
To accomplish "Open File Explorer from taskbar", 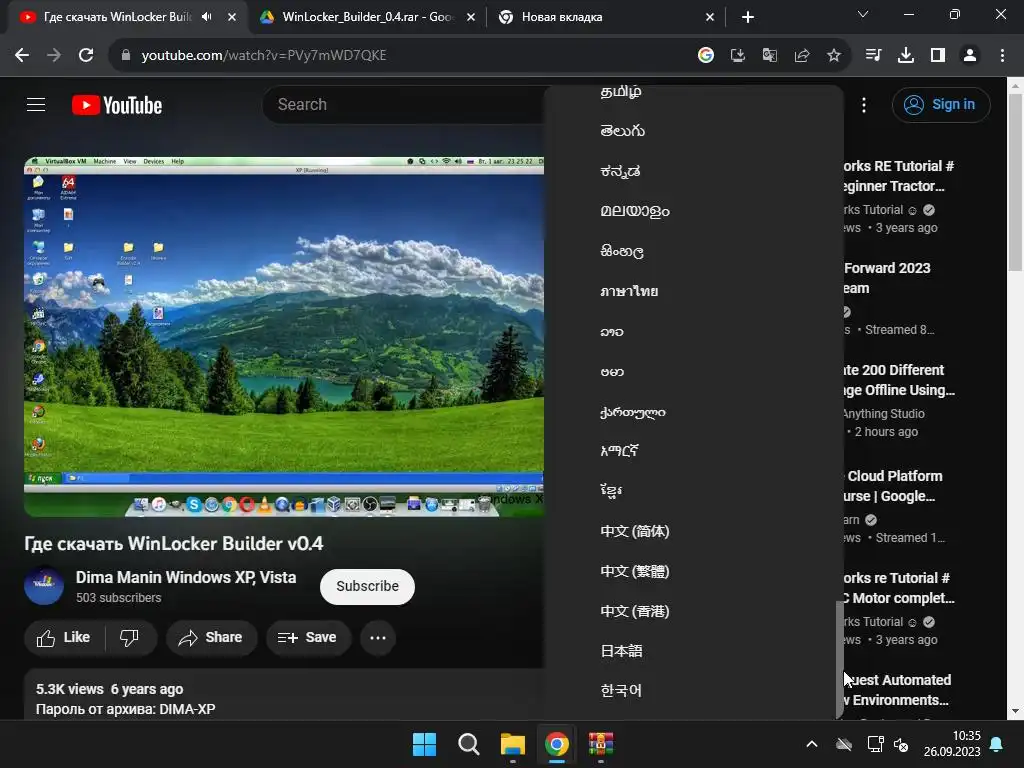I will pyautogui.click(x=513, y=744).
